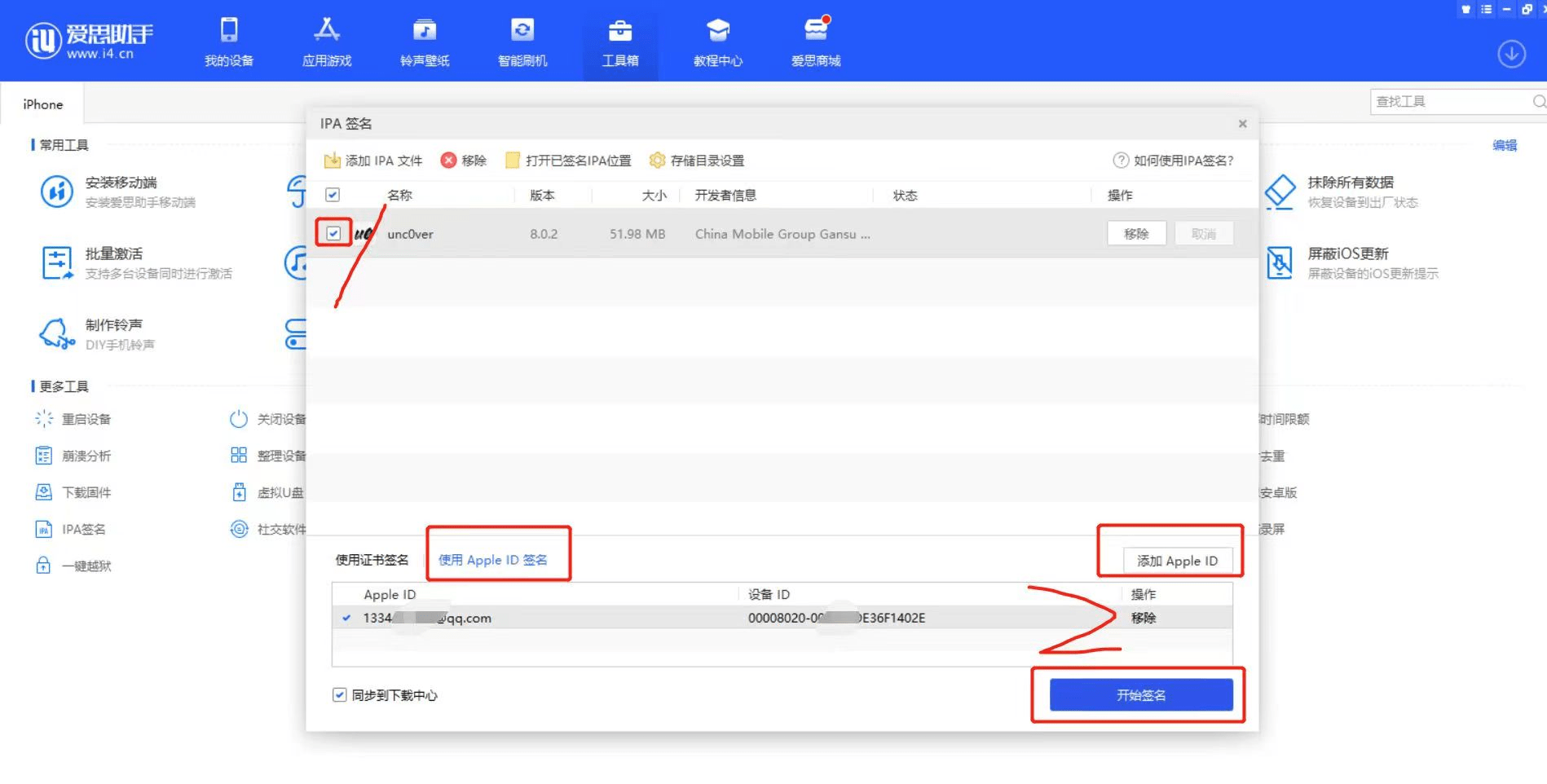Select the iPhone device tab
The width and height of the screenshot is (1547, 784).
(x=42, y=104)
